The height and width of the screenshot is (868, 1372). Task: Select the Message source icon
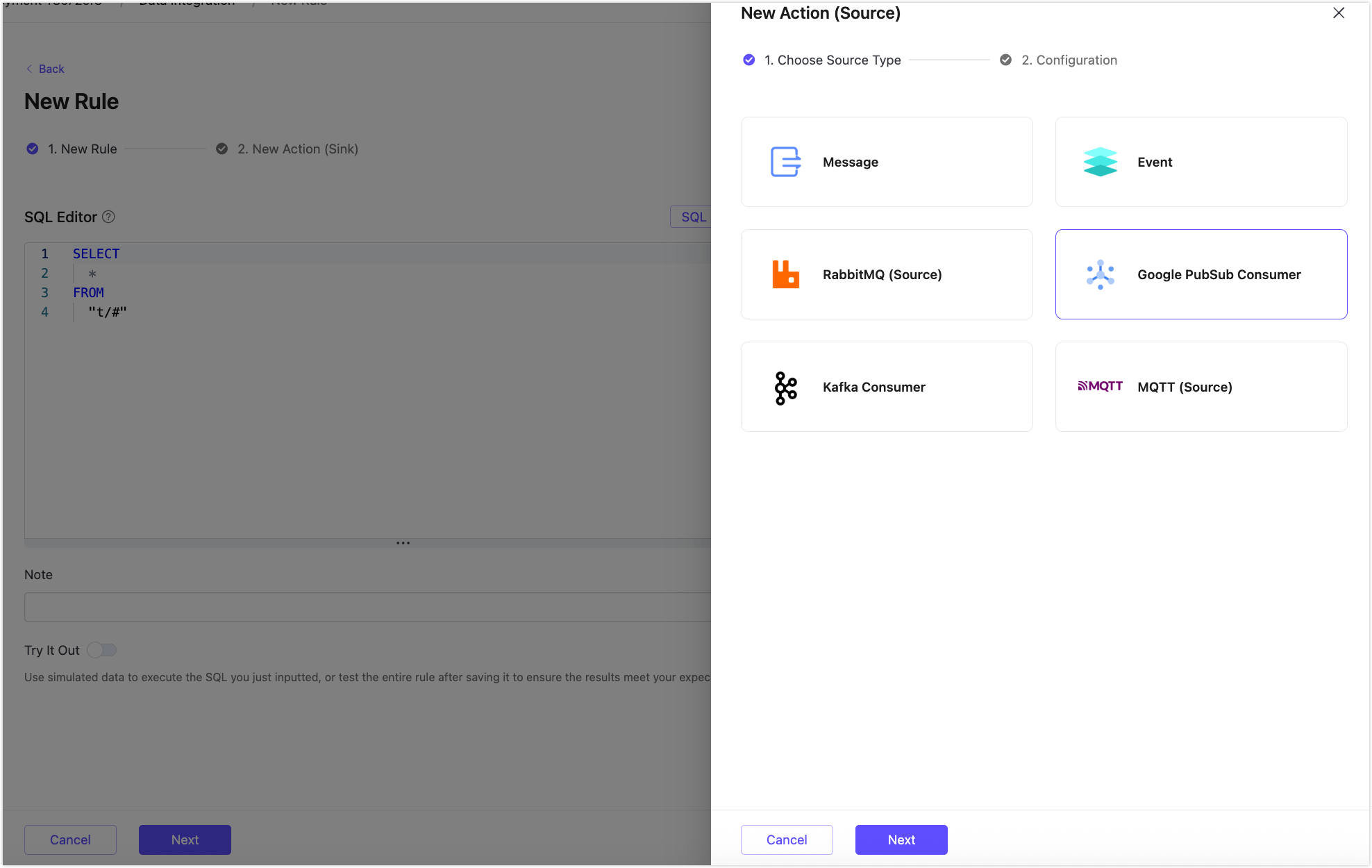pyautogui.click(x=785, y=162)
